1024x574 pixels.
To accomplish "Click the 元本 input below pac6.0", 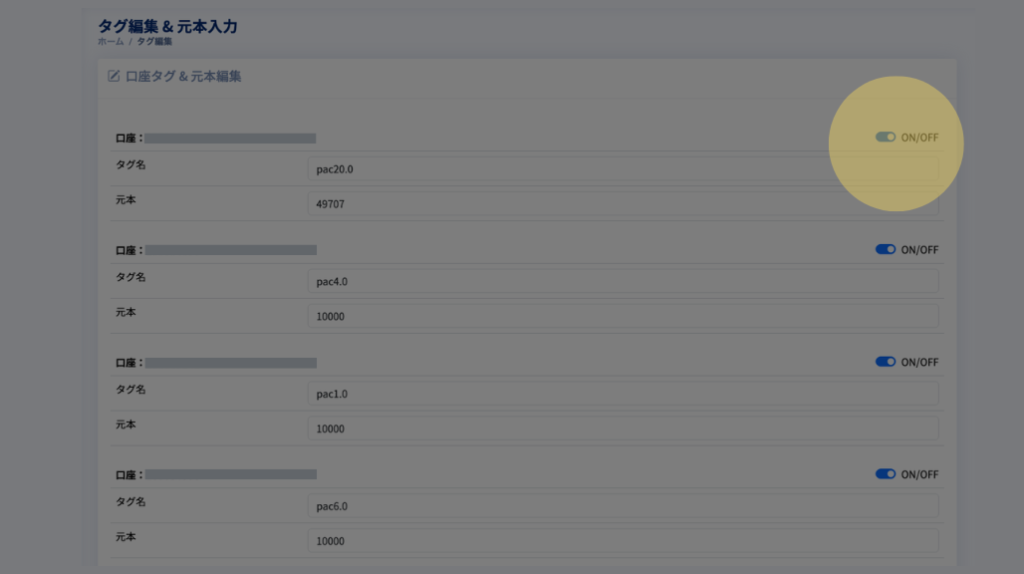I will point(622,540).
